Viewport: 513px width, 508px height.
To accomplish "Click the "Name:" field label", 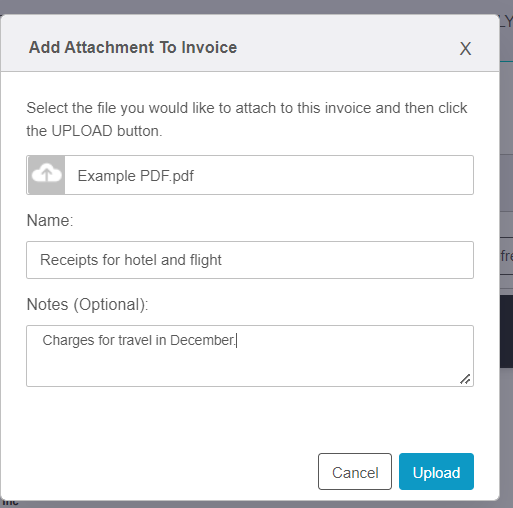I will [x=50, y=220].
